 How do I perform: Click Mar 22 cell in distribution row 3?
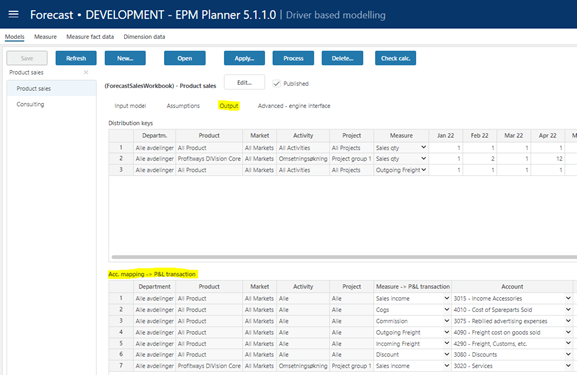[513, 170]
